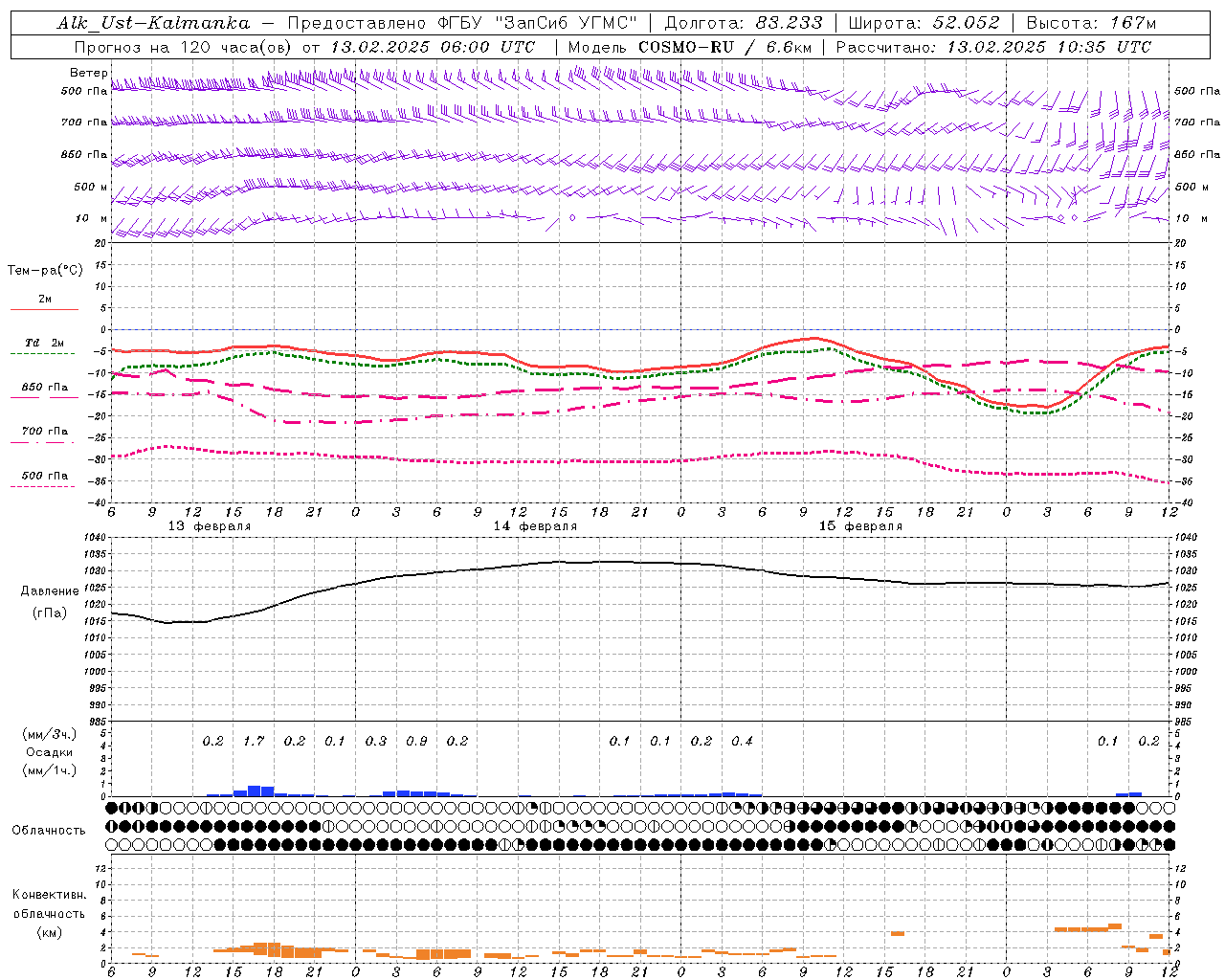Click the forecast length text Прогноз на 120 часа(ов)
The image size is (1225, 980).
tap(184, 47)
